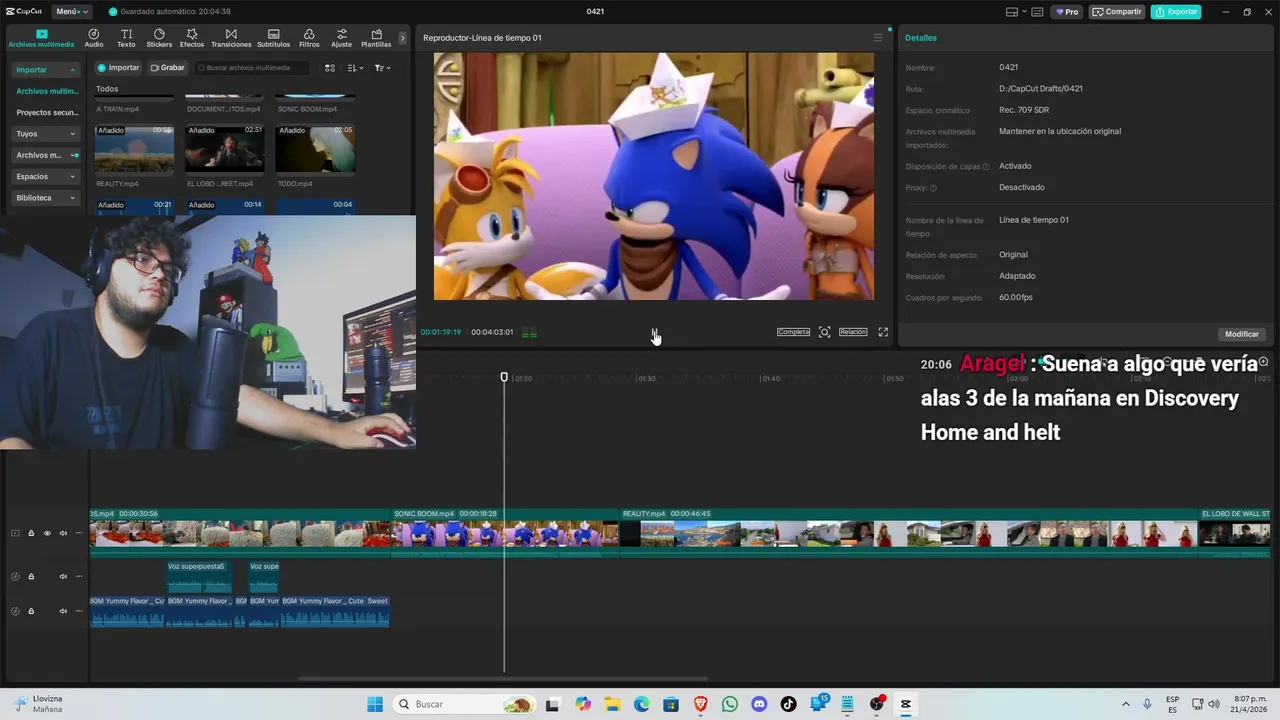Open the Filtros panel
Image resolution: width=1280 pixels, height=720 pixels.
click(309, 38)
